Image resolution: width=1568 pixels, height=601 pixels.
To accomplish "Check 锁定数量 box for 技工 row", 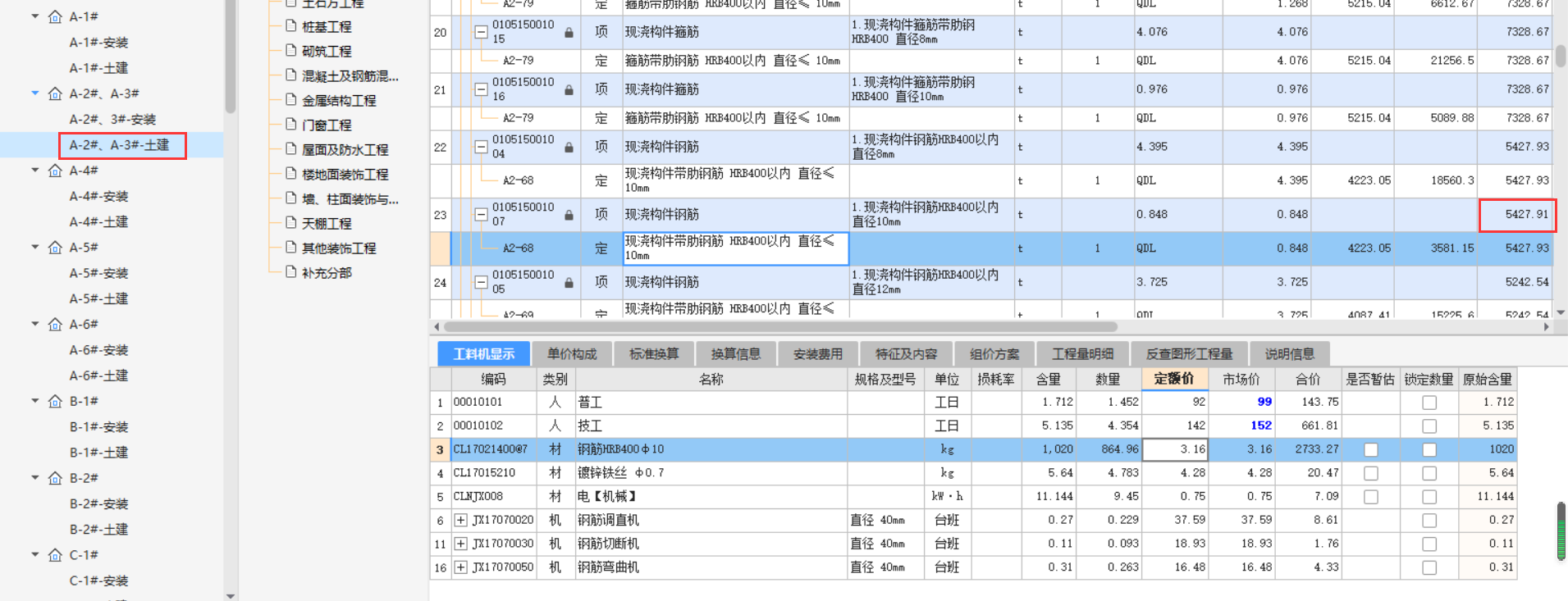I will tap(1429, 426).
